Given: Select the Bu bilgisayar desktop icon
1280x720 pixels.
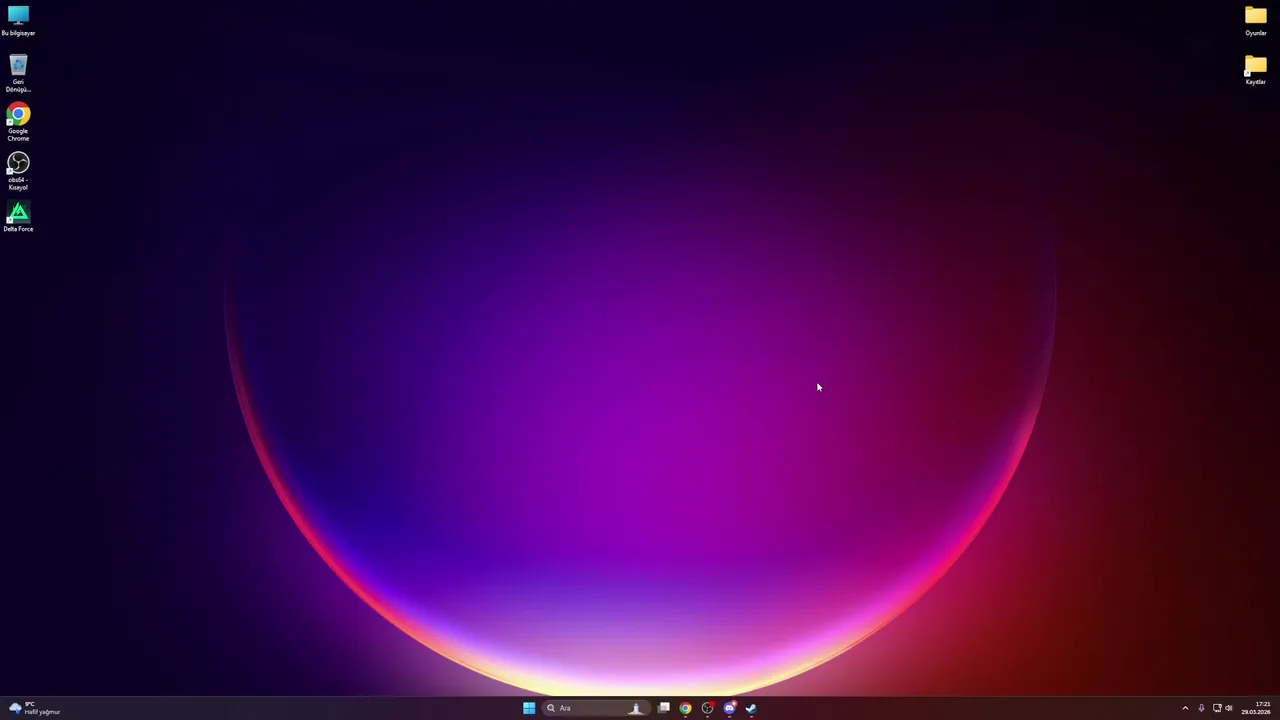Looking at the screenshot, I should click(x=18, y=20).
